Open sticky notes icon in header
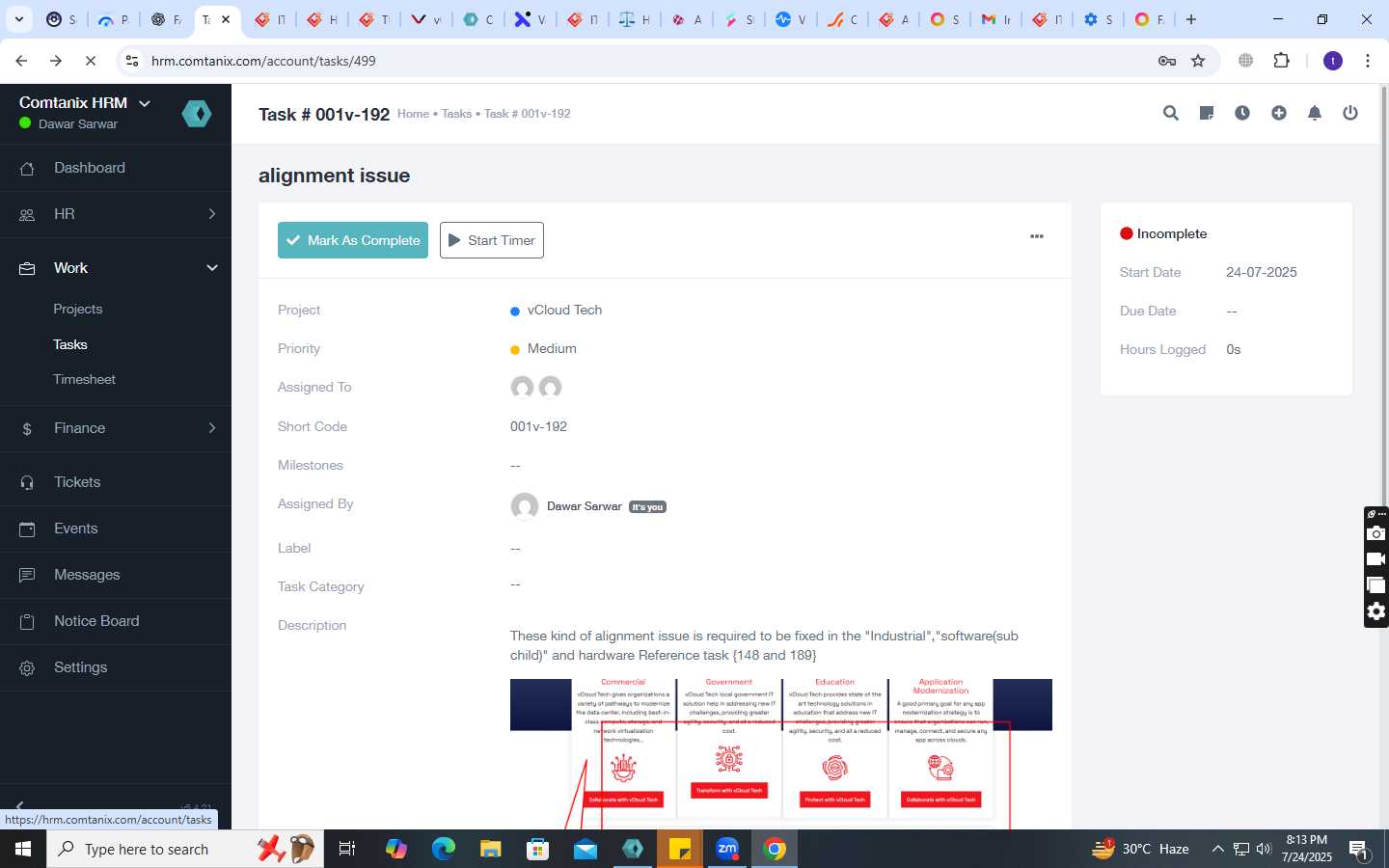The image size is (1389, 868). (x=1206, y=113)
